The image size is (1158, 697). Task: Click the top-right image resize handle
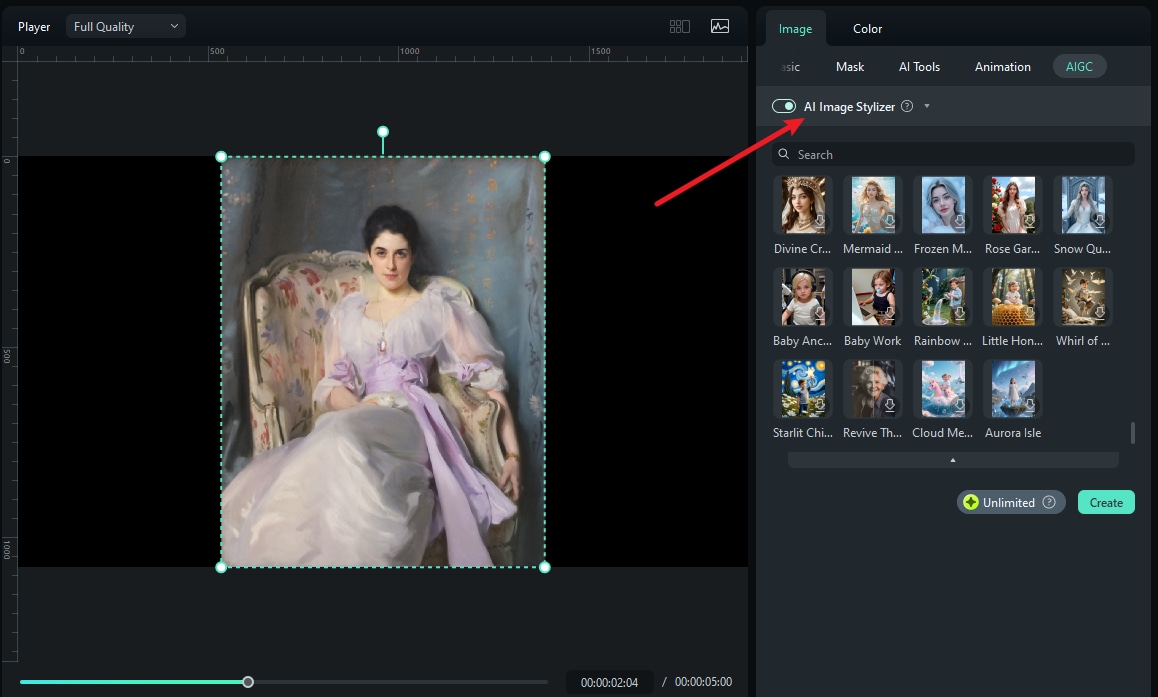tap(544, 157)
